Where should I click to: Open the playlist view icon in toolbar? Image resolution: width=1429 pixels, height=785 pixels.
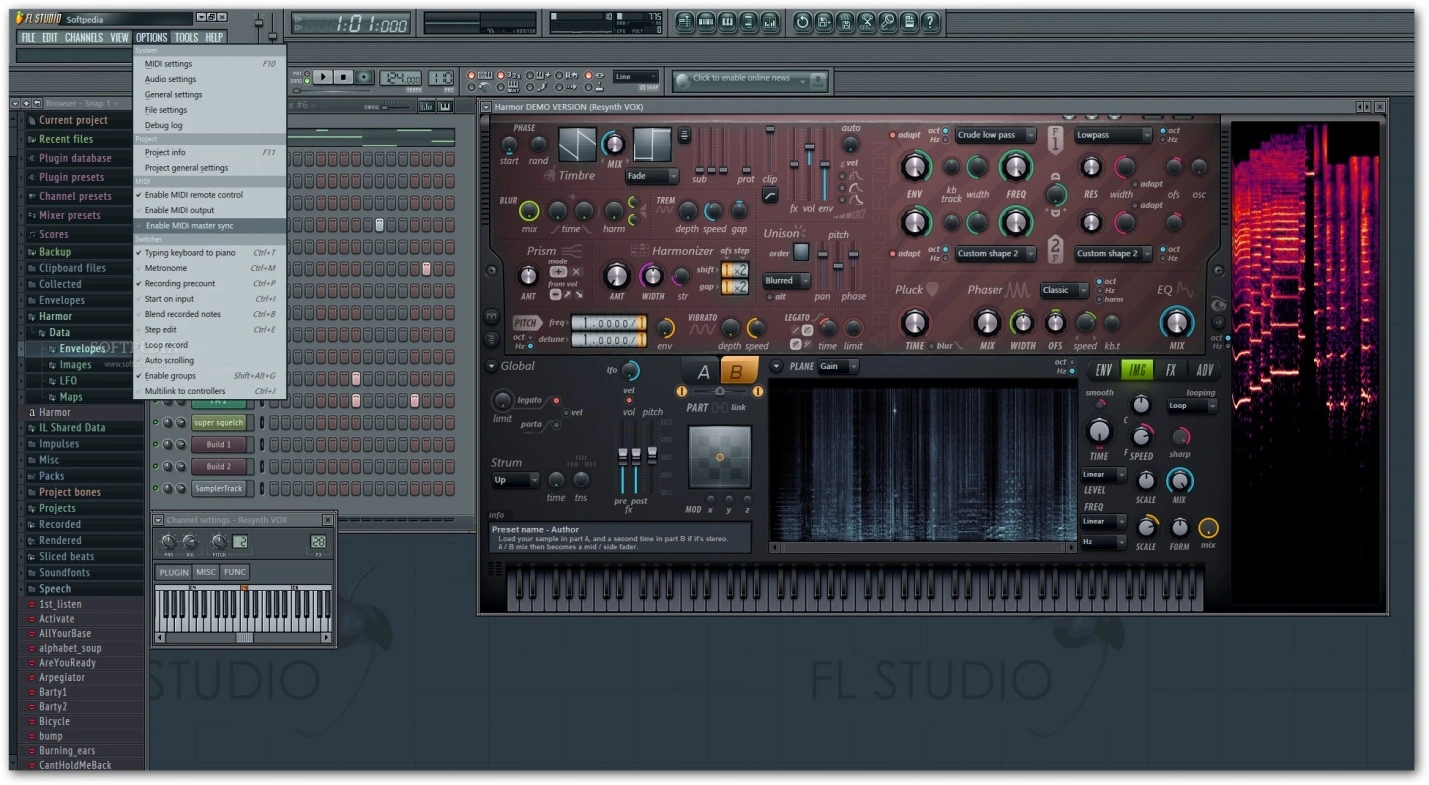click(x=685, y=21)
